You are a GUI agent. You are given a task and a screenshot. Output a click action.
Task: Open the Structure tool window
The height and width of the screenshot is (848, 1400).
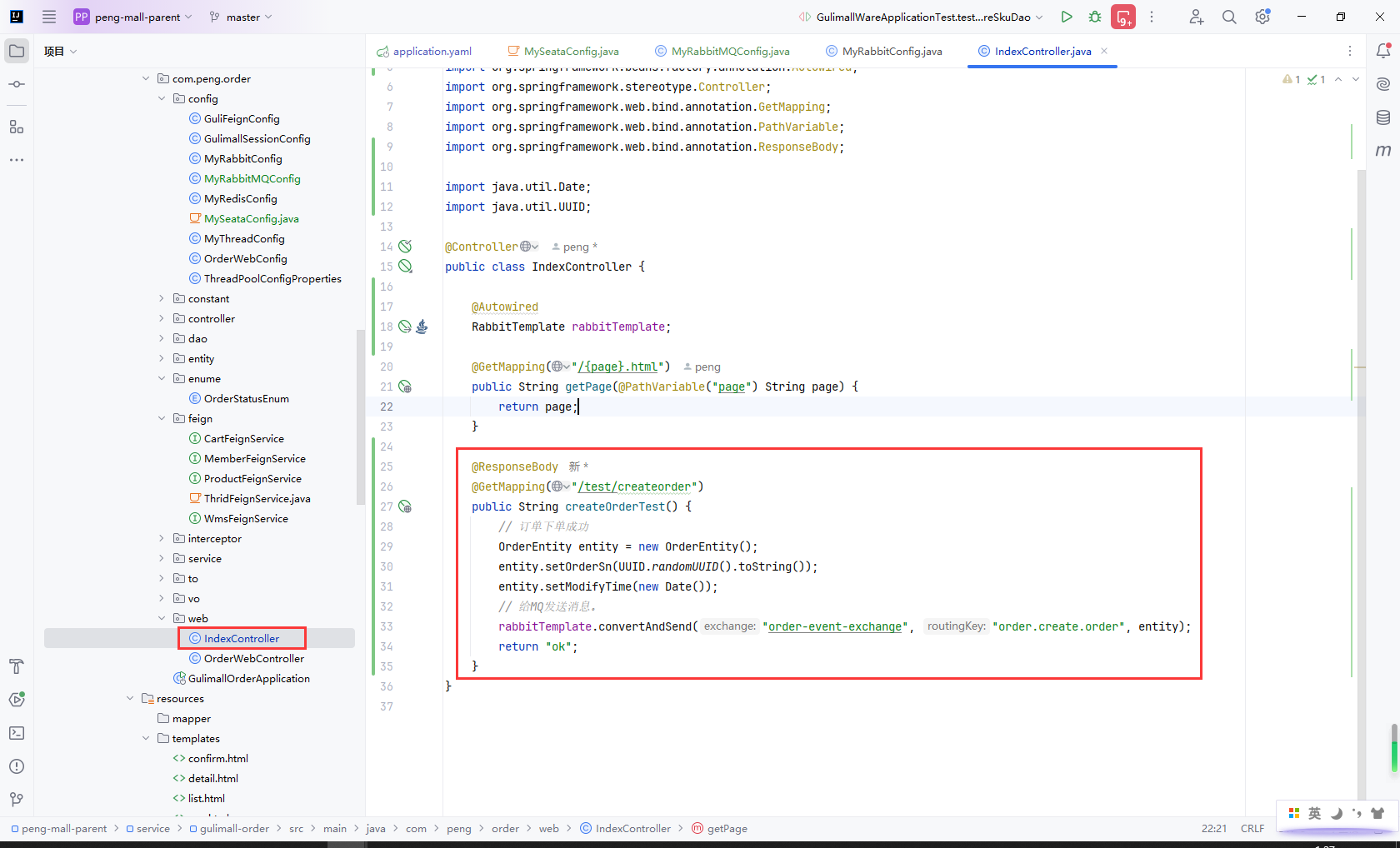pyautogui.click(x=17, y=127)
